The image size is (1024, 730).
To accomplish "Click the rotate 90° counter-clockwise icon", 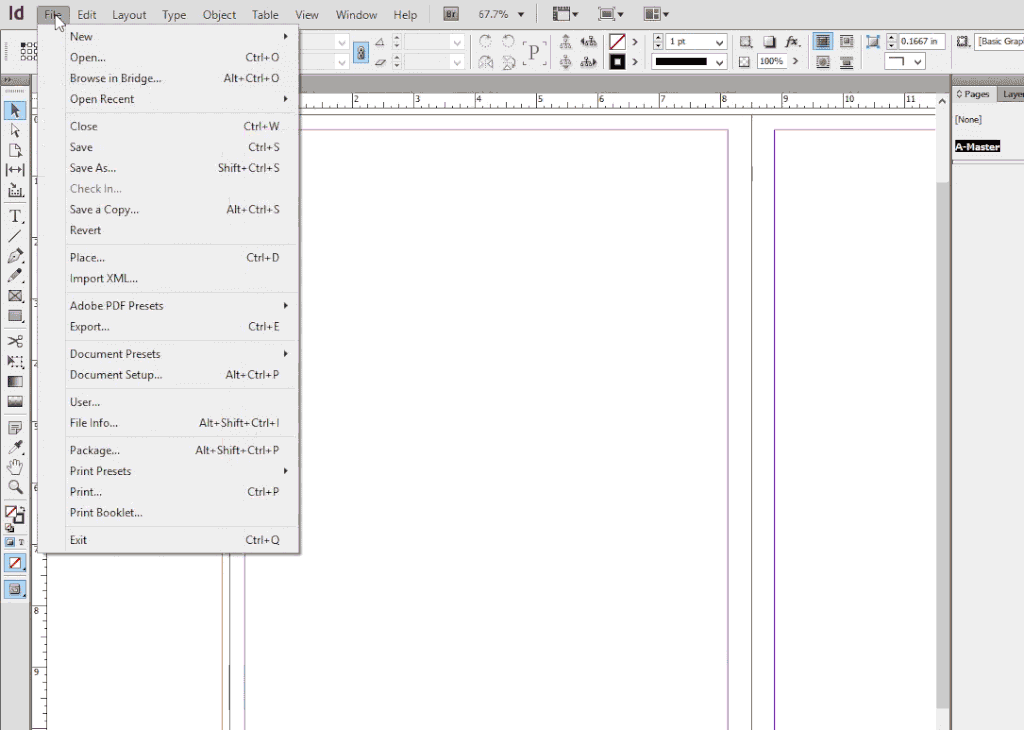I will [x=508, y=42].
